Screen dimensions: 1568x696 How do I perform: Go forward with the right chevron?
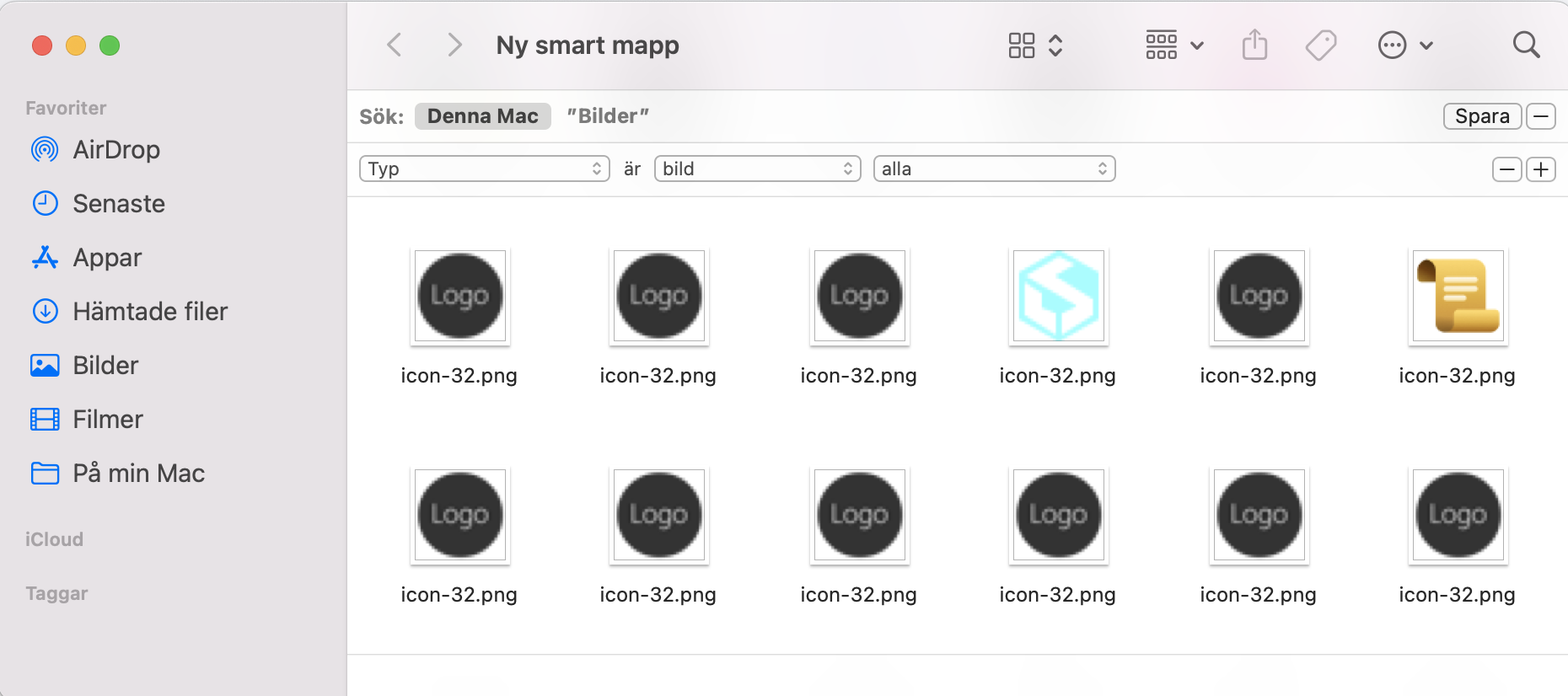[x=454, y=45]
